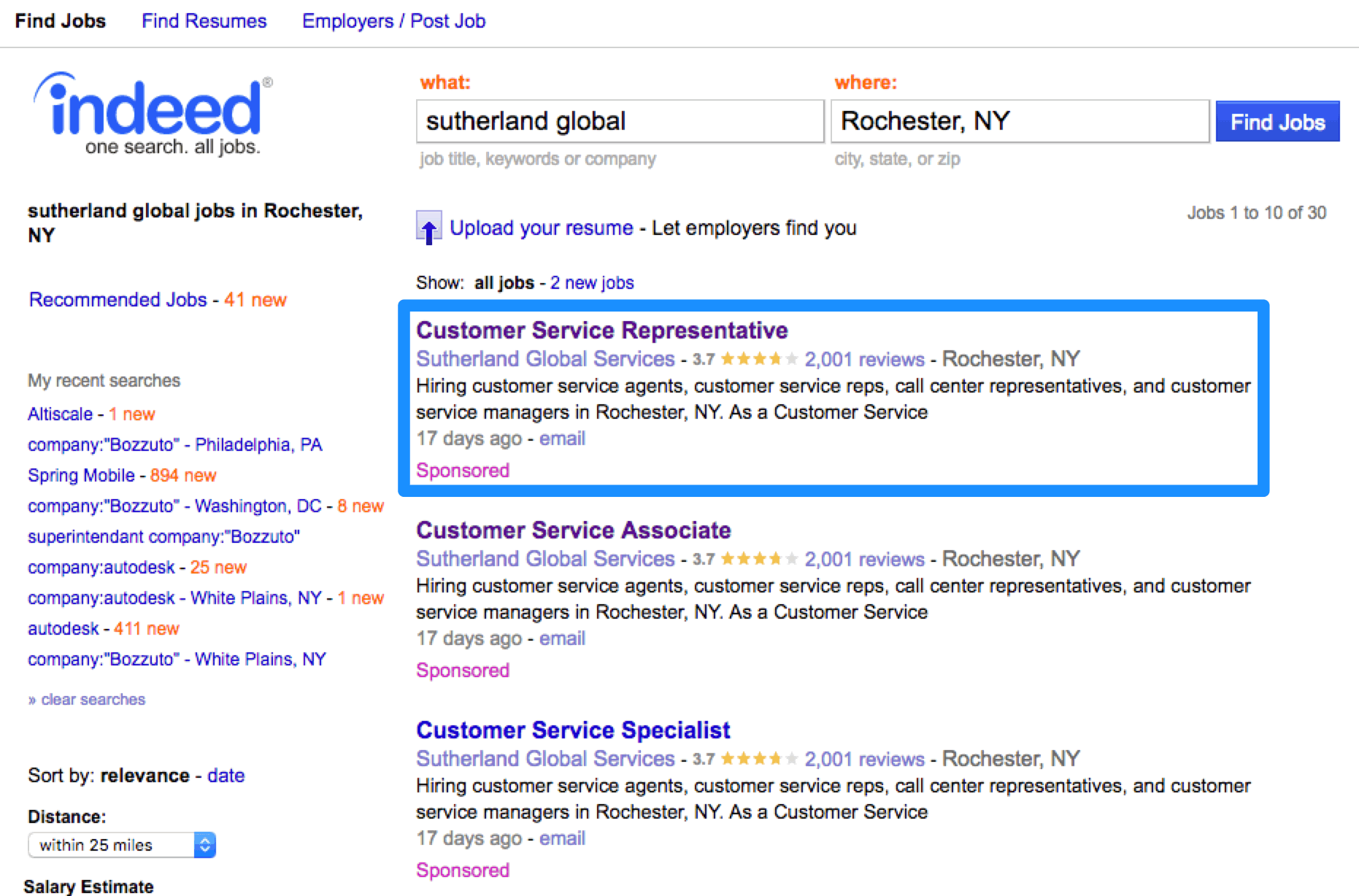1359x896 pixels.
Task: Email the Customer Service Associate job
Action: (562, 638)
